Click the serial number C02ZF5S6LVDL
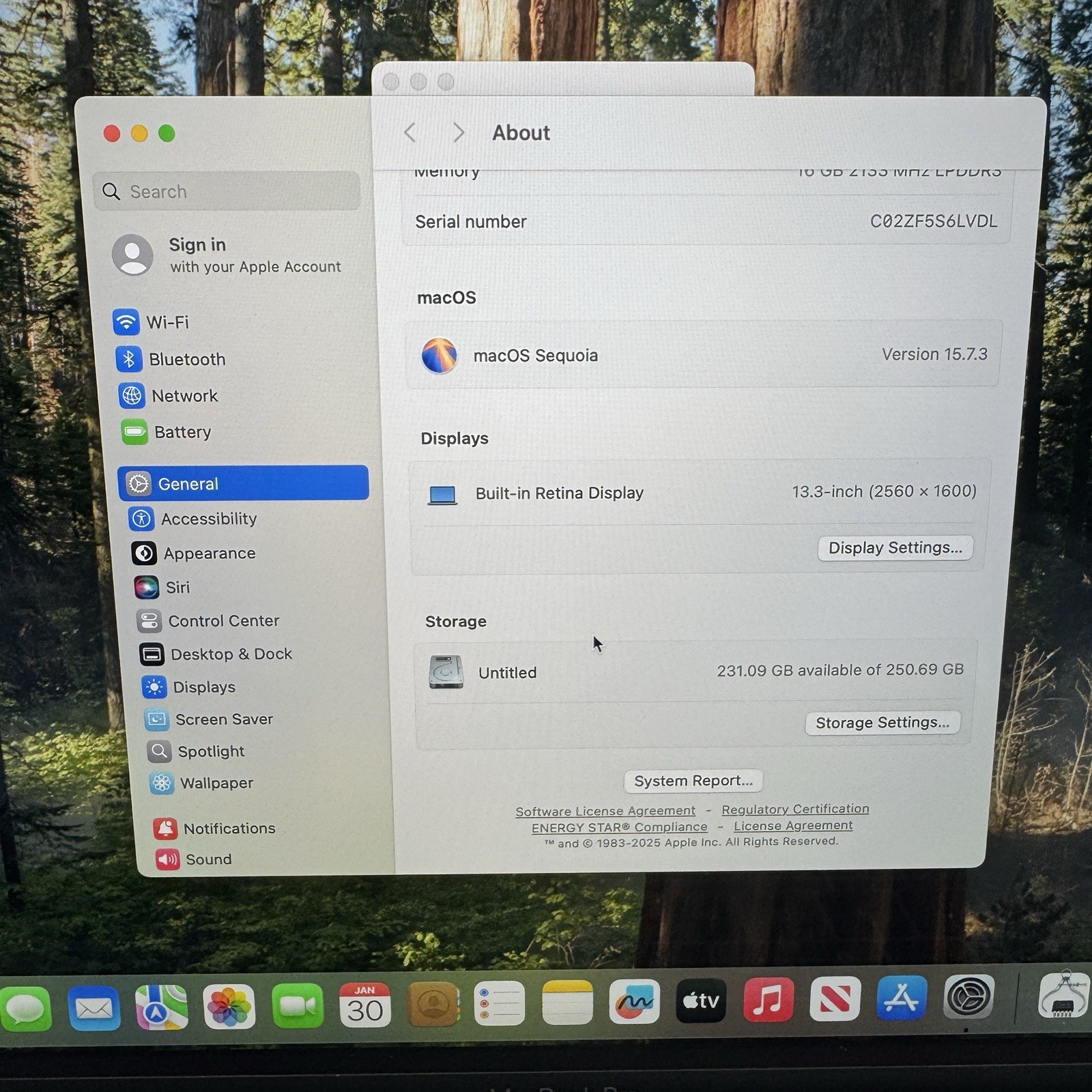The image size is (1092, 1092). tap(934, 221)
